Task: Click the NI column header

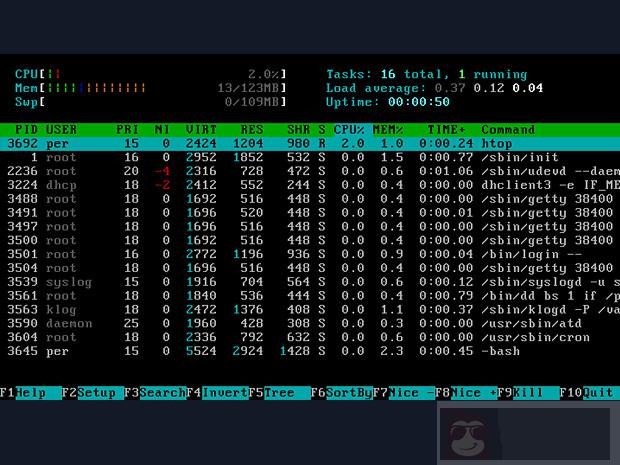Action: (162, 130)
